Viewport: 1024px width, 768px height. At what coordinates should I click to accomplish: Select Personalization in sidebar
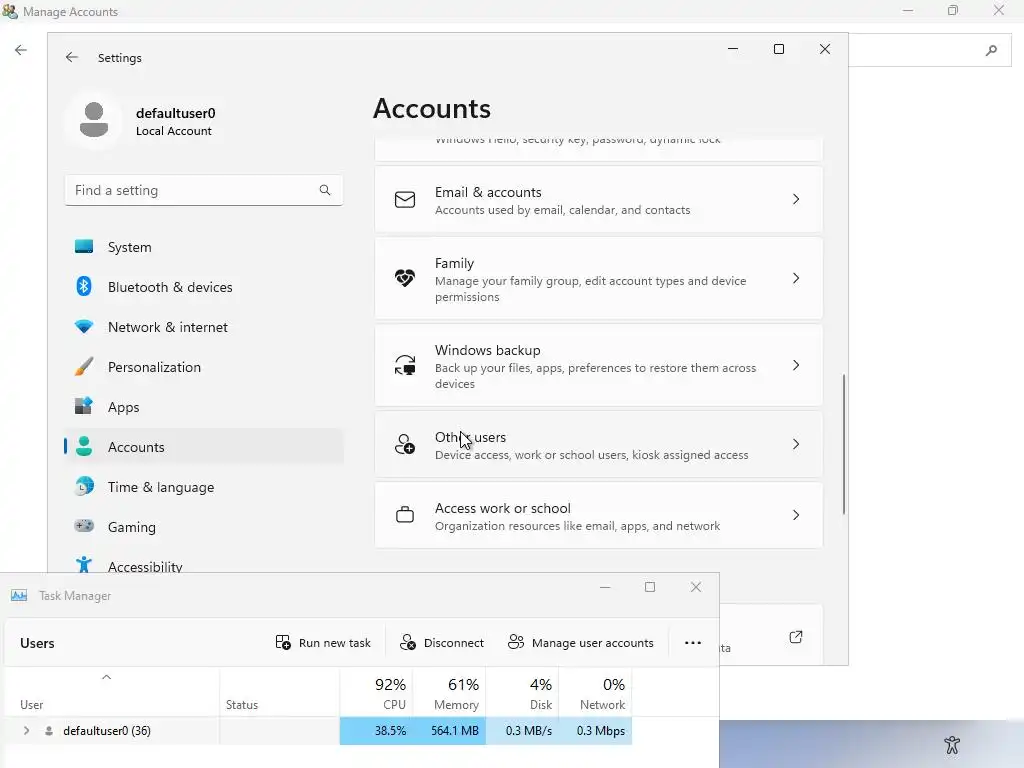click(204, 367)
